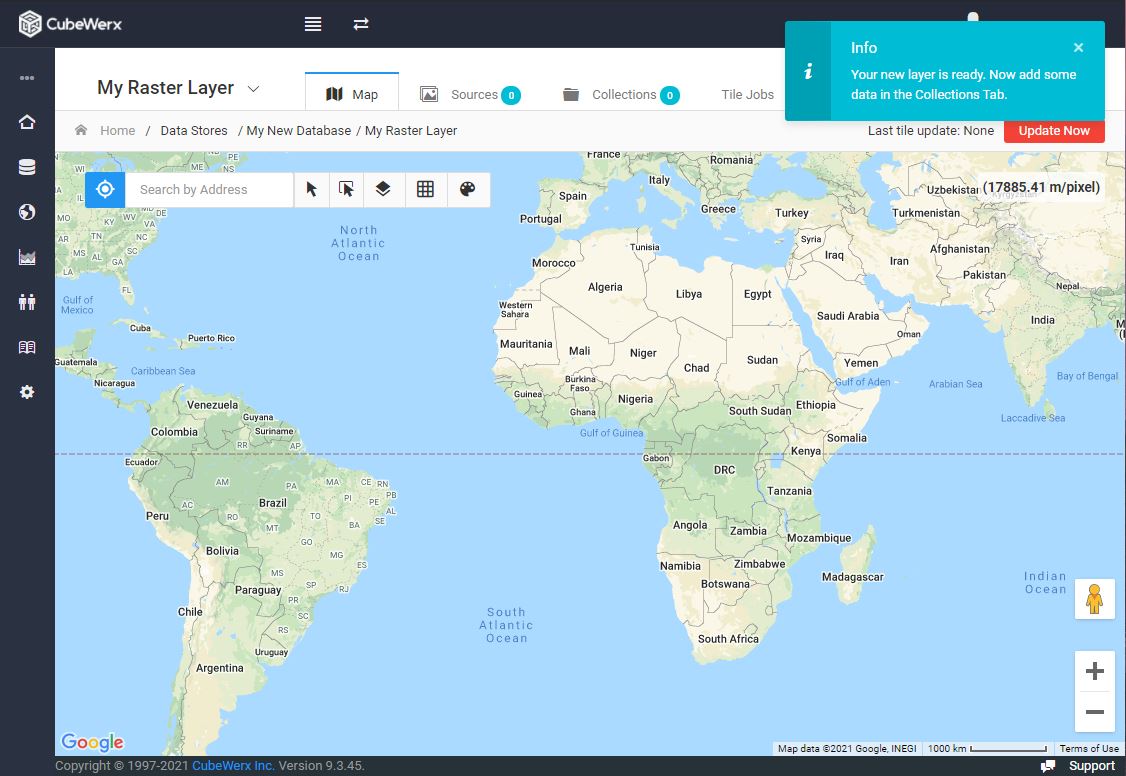
Task: Select the box-select cursor map tool
Action: point(347,190)
